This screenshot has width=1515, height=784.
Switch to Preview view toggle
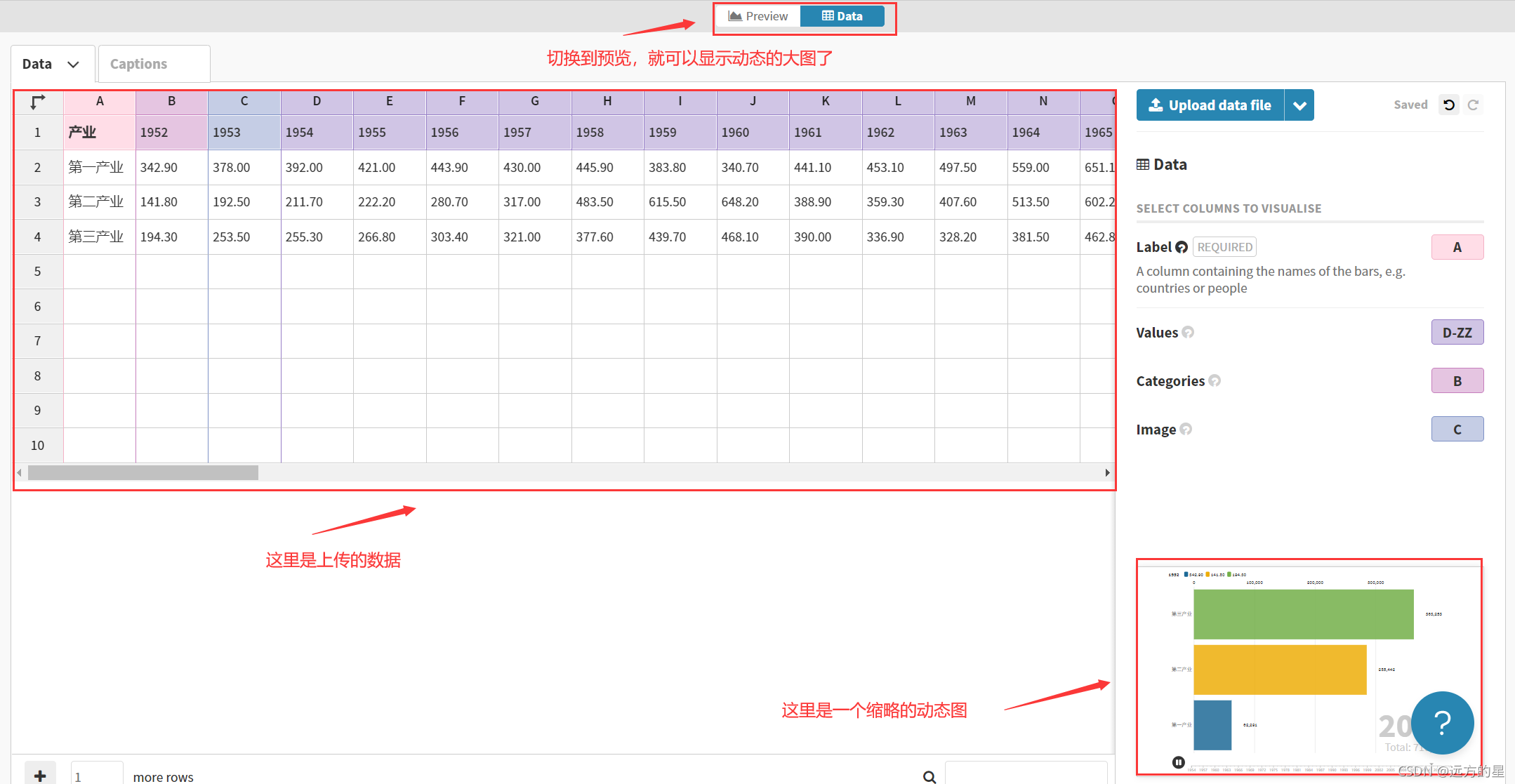pyautogui.click(x=758, y=16)
